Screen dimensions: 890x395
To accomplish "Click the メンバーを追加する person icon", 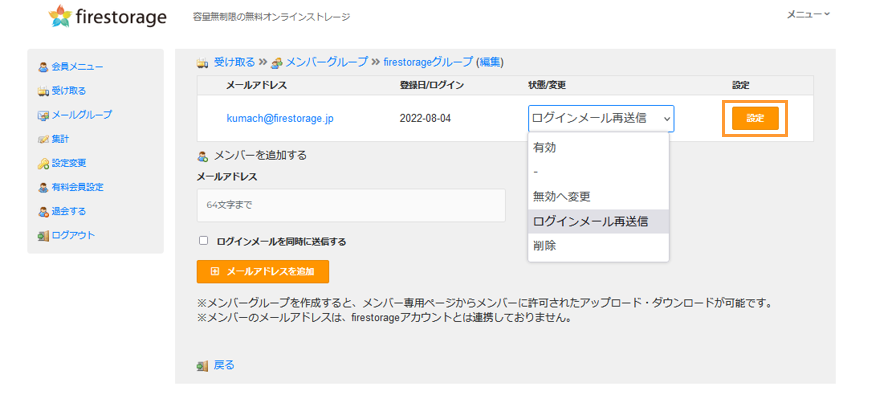I will pyautogui.click(x=203, y=156).
